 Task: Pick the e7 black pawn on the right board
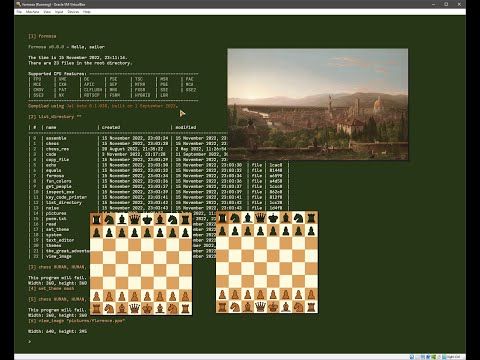tap(273, 231)
